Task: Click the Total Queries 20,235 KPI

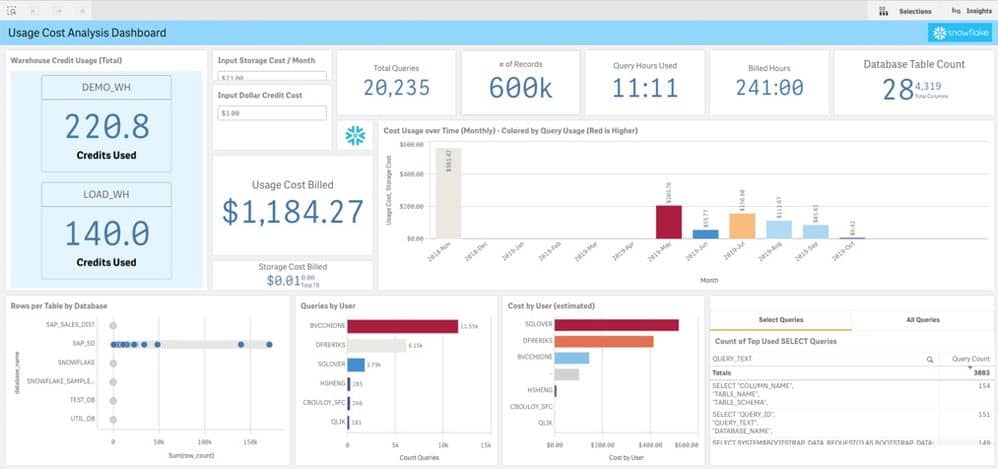Action: pos(396,82)
